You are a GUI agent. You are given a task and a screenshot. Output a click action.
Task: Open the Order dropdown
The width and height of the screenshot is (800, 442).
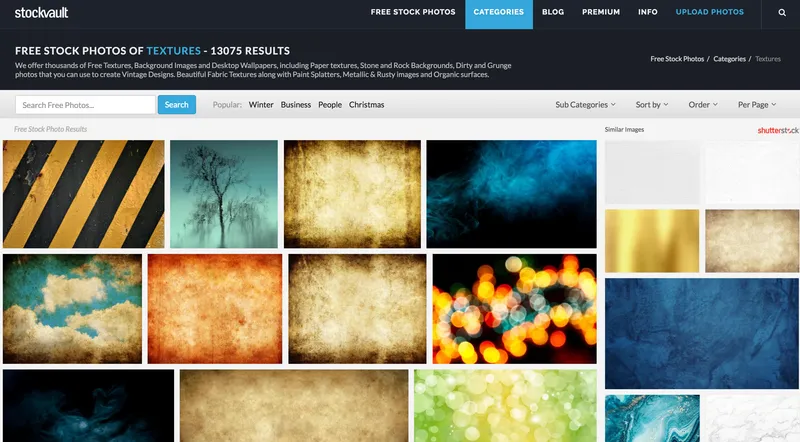pos(703,105)
